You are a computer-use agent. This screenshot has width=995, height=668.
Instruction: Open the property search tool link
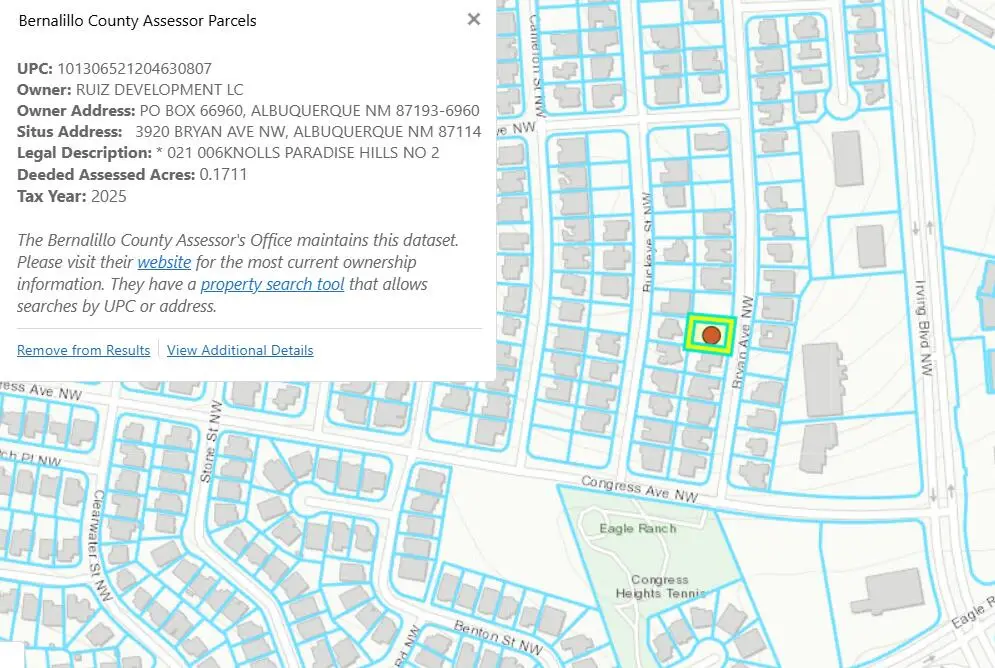click(x=272, y=284)
